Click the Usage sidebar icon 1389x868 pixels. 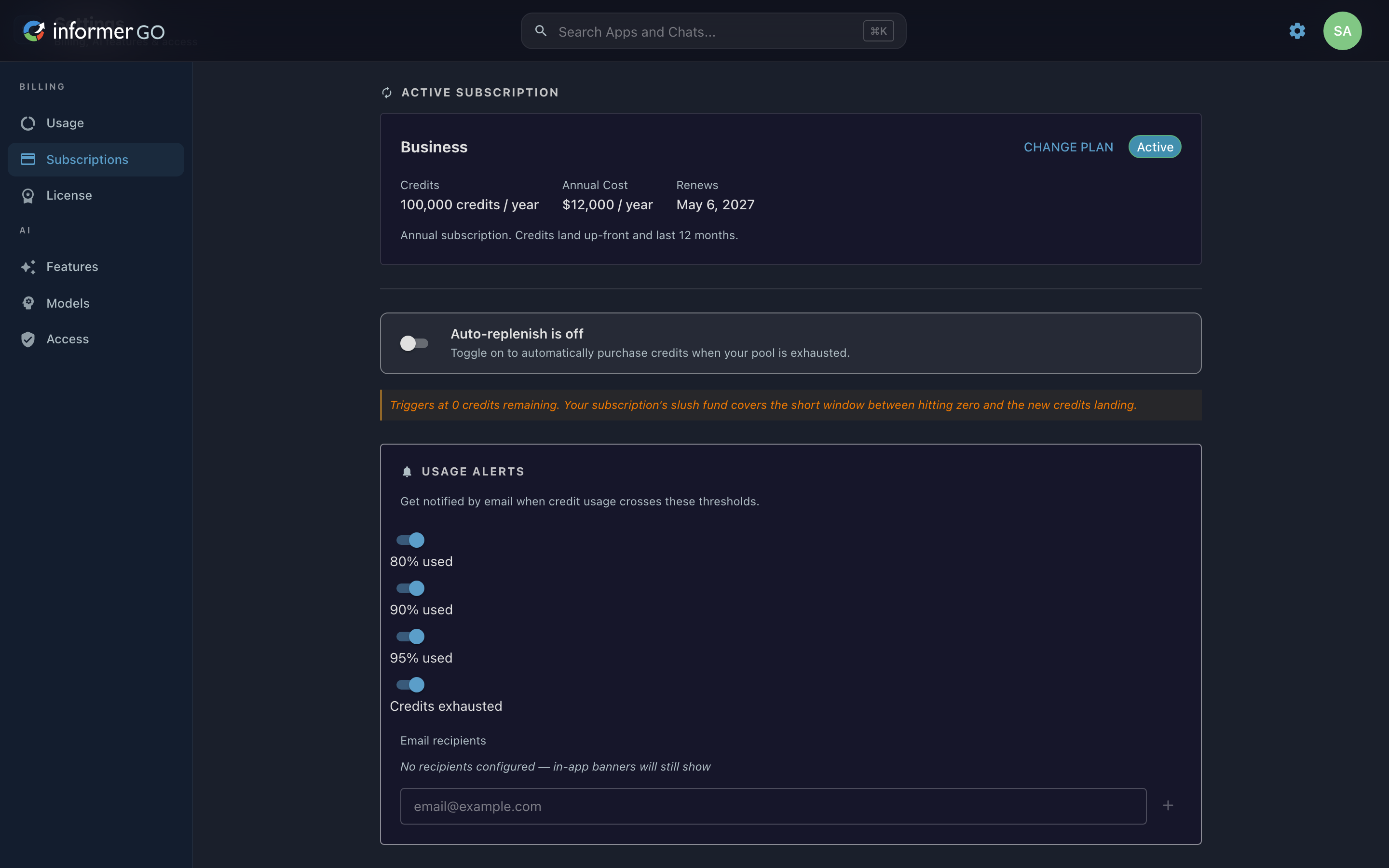(x=28, y=123)
